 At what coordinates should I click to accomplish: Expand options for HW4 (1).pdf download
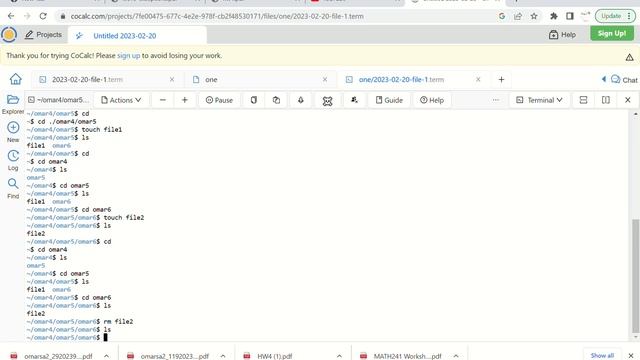tap(339, 356)
